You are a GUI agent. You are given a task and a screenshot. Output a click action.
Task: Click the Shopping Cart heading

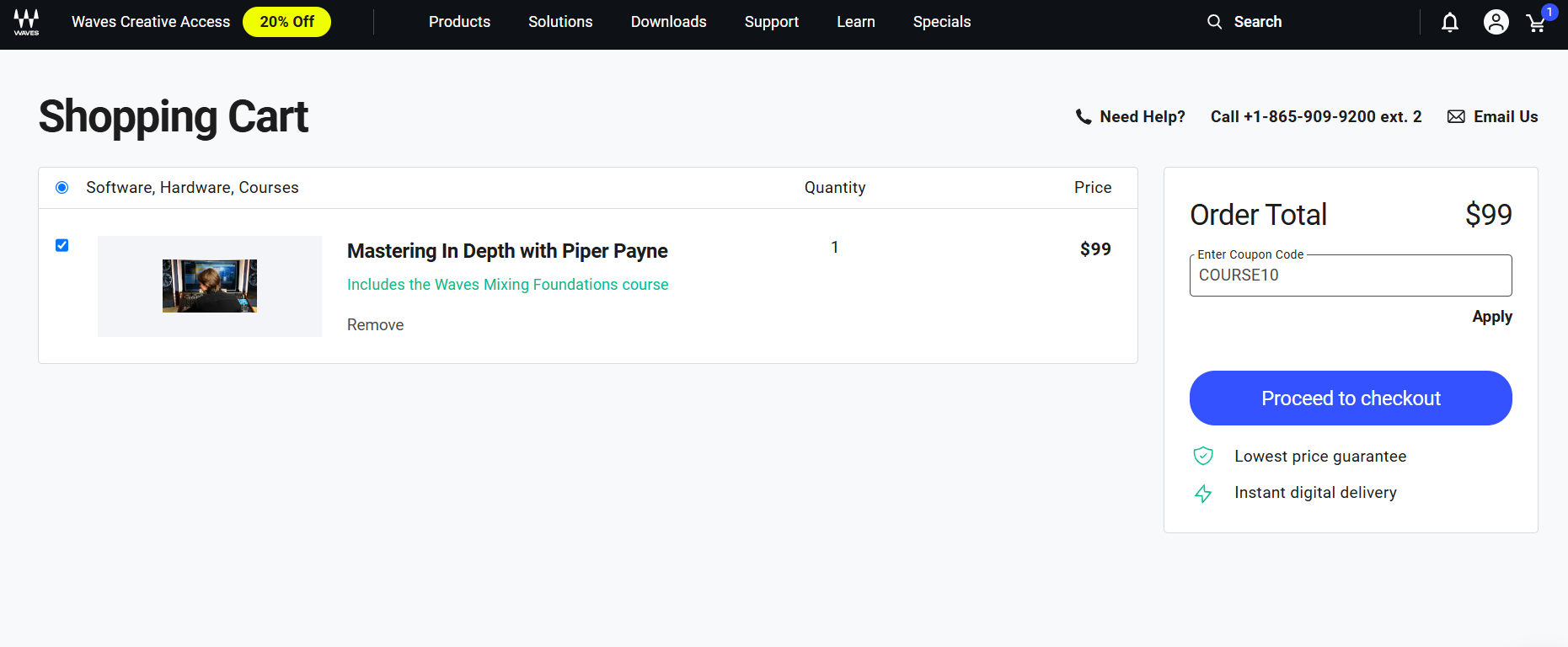pyautogui.click(x=174, y=117)
